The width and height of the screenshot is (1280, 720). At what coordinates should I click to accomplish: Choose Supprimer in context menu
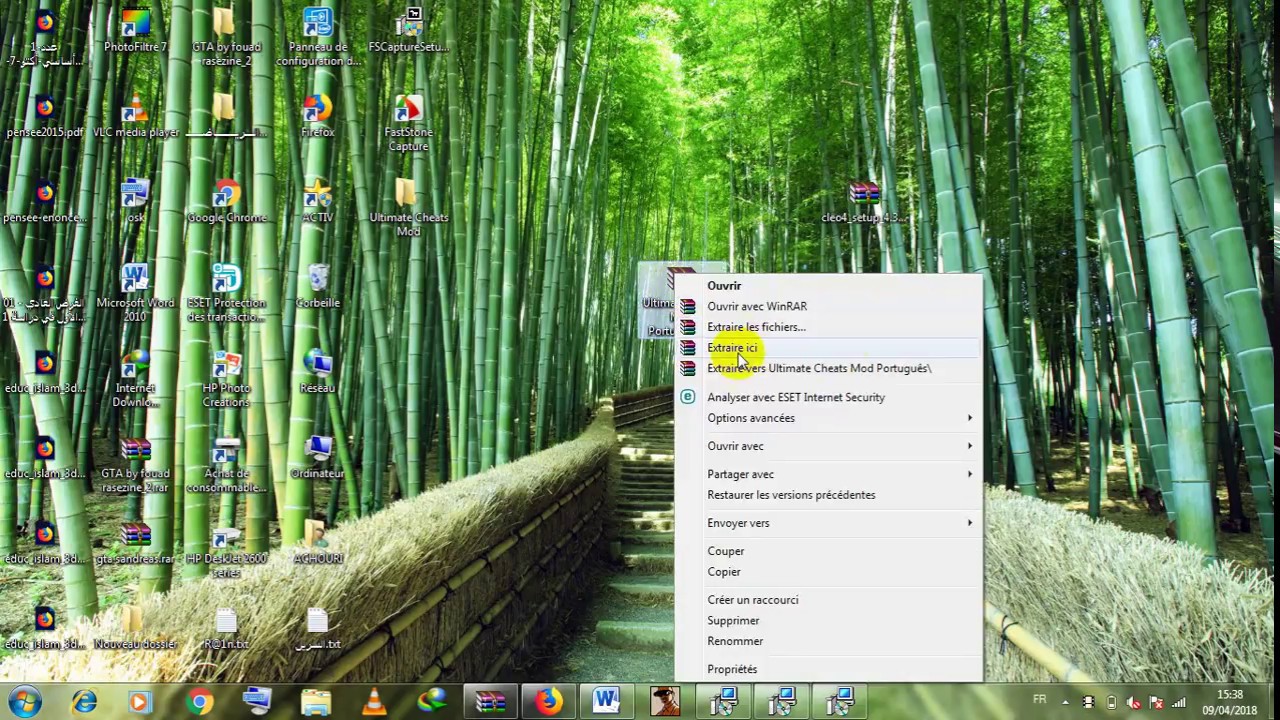828,621
